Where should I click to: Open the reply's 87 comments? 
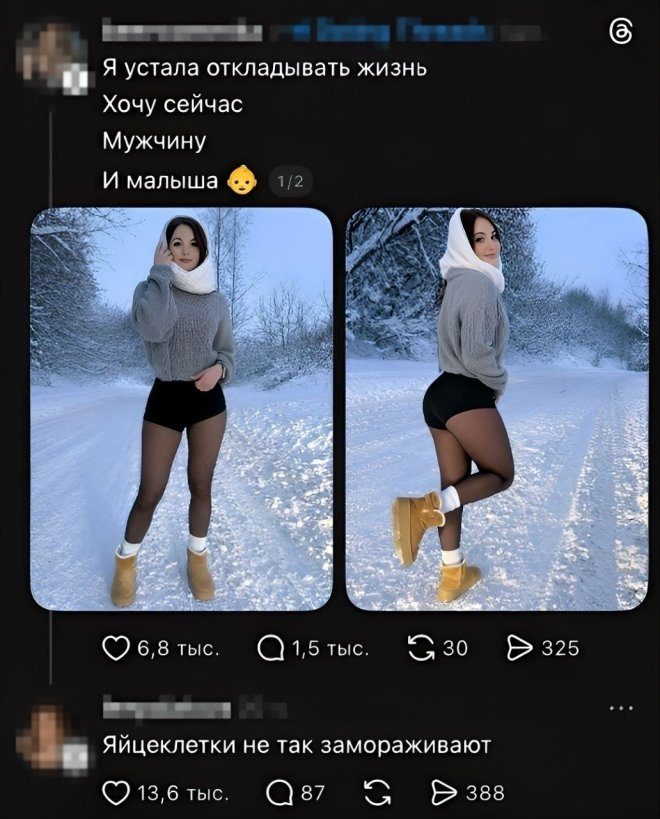pyautogui.click(x=279, y=793)
